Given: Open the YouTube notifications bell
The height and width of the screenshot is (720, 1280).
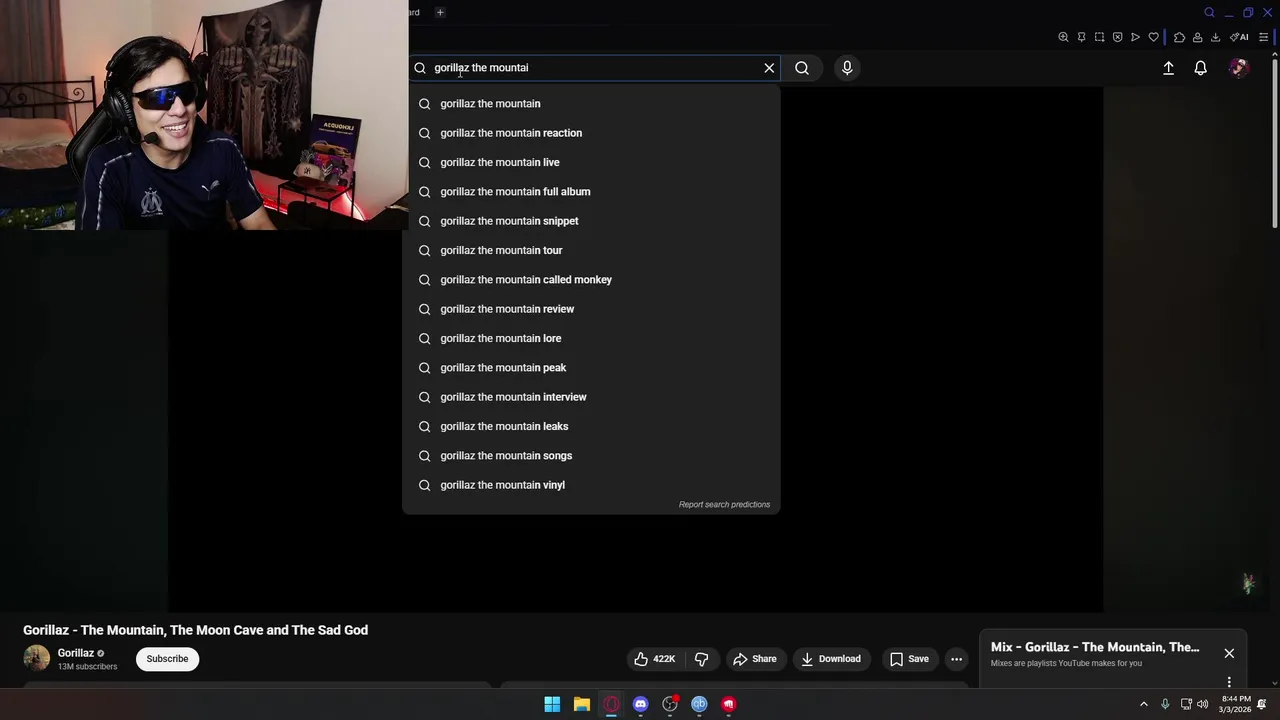Looking at the screenshot, I should point(1200,68).
